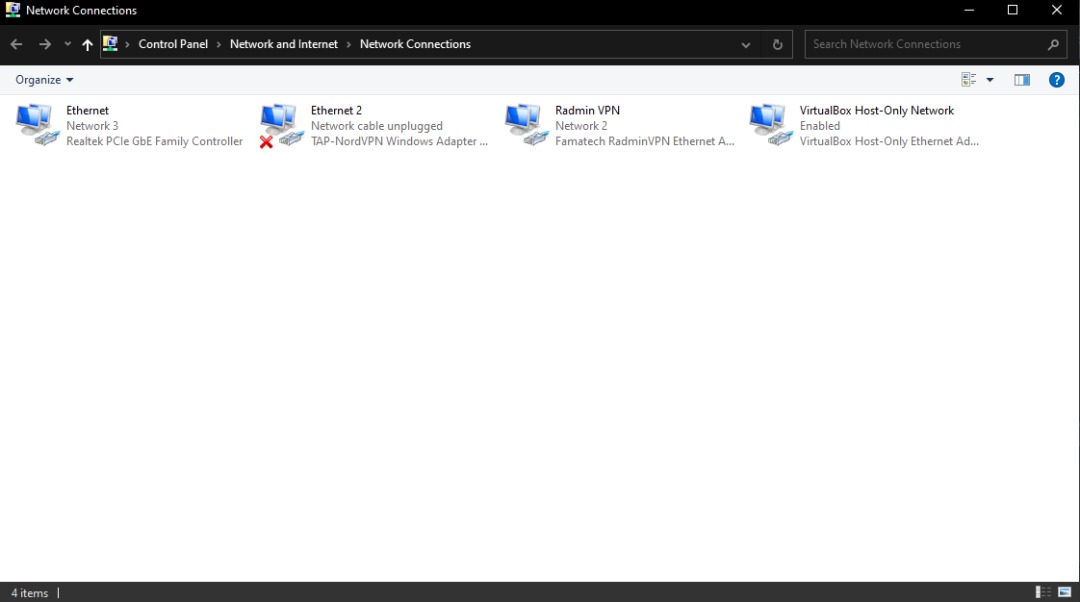
Task: Click the Network 3 status text
Action: pyautogui.click(x=92, y=126)
